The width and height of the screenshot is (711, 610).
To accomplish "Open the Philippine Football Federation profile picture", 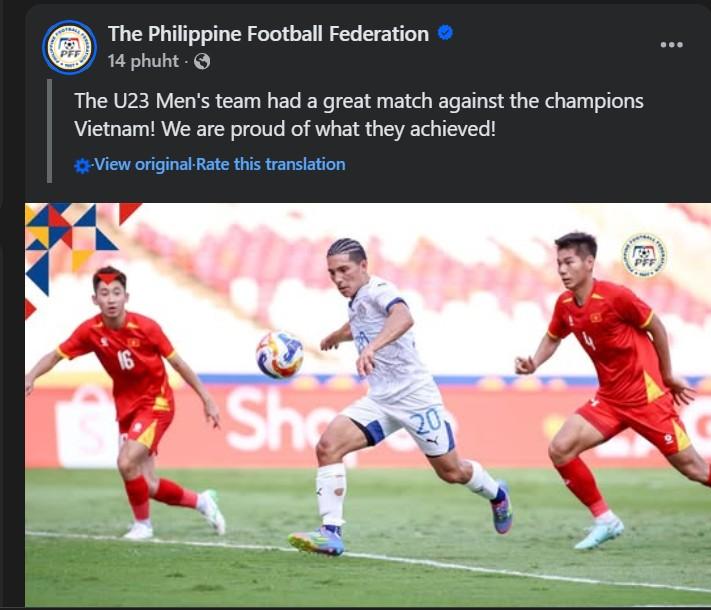I will click(69, 47).
